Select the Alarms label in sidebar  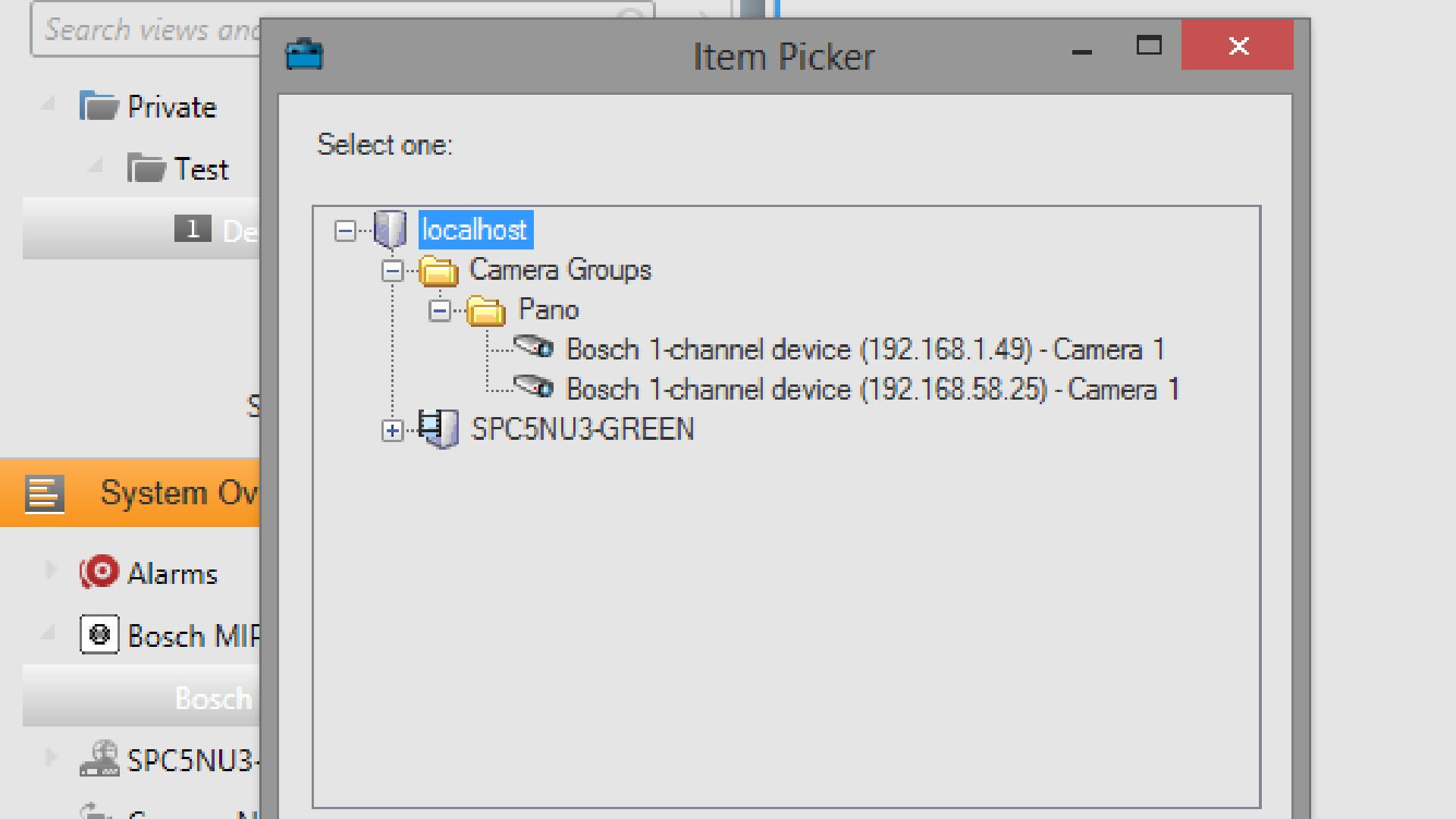click(x=172, y=574)
